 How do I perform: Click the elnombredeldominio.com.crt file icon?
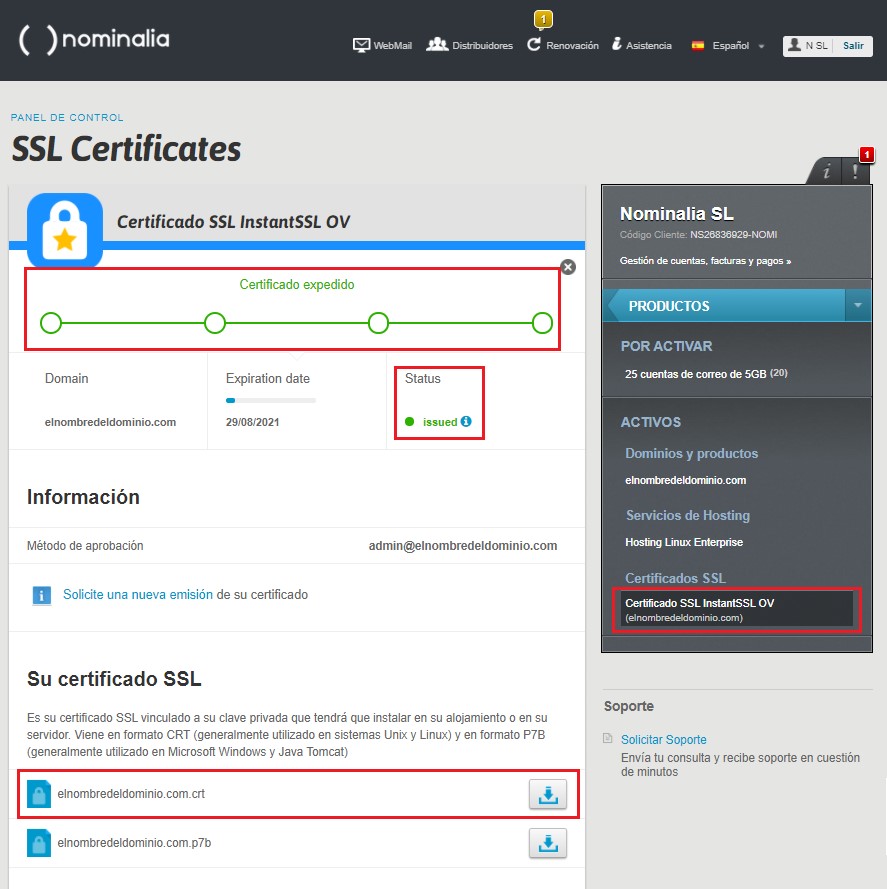click(x=38, y=792)
